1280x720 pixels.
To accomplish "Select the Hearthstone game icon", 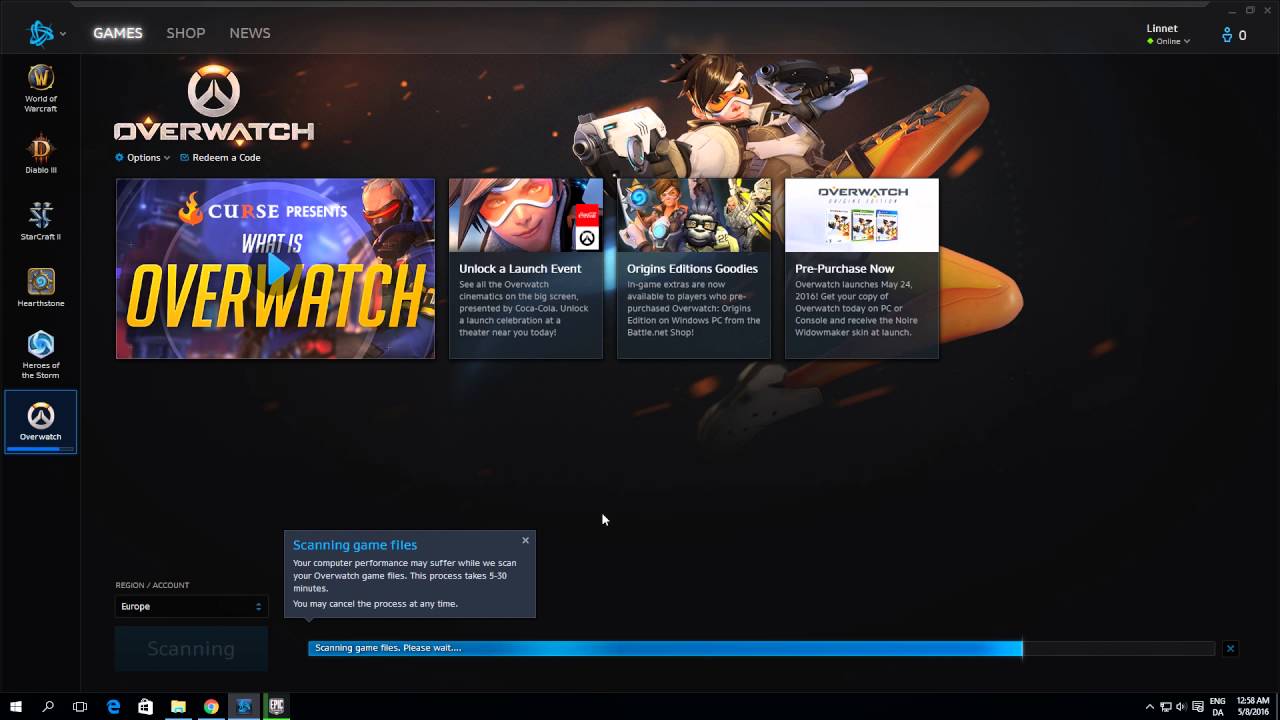I will click(40, 288).
